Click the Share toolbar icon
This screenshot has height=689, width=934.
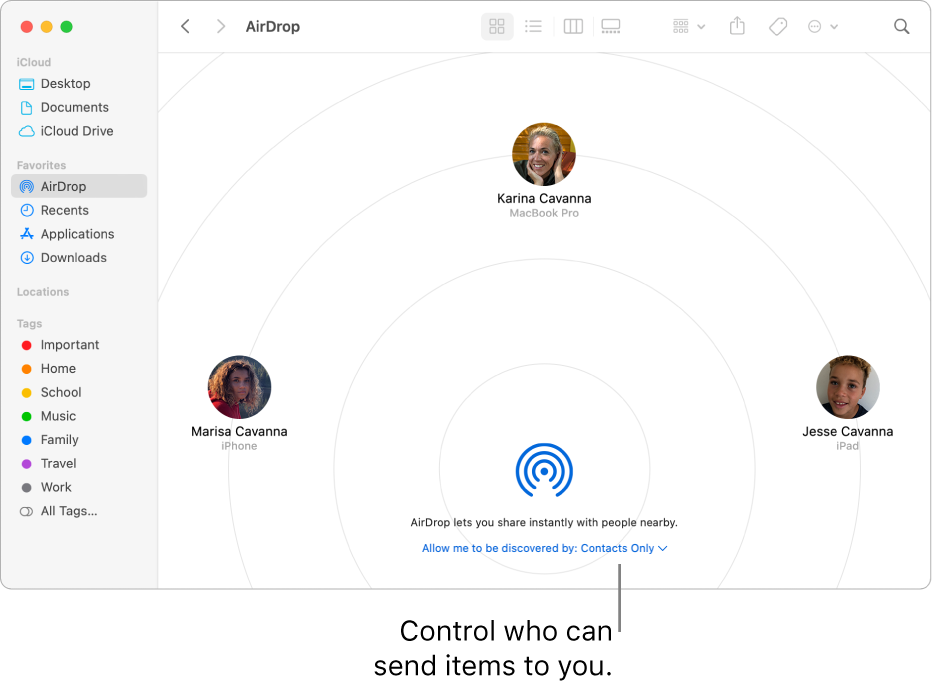click(x=737, y=26)
